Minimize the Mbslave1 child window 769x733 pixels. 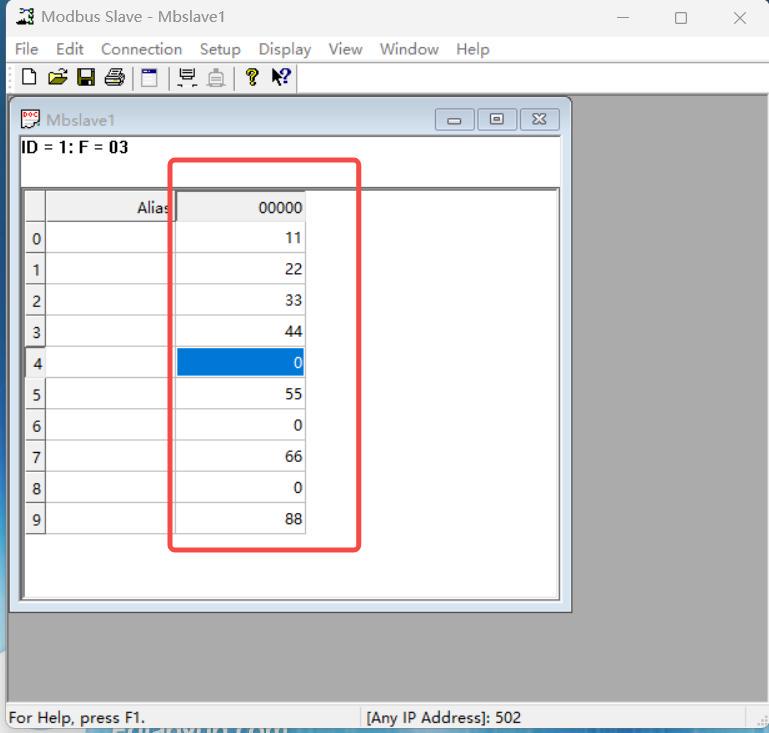pyautogui.click(x=455, y=120)
